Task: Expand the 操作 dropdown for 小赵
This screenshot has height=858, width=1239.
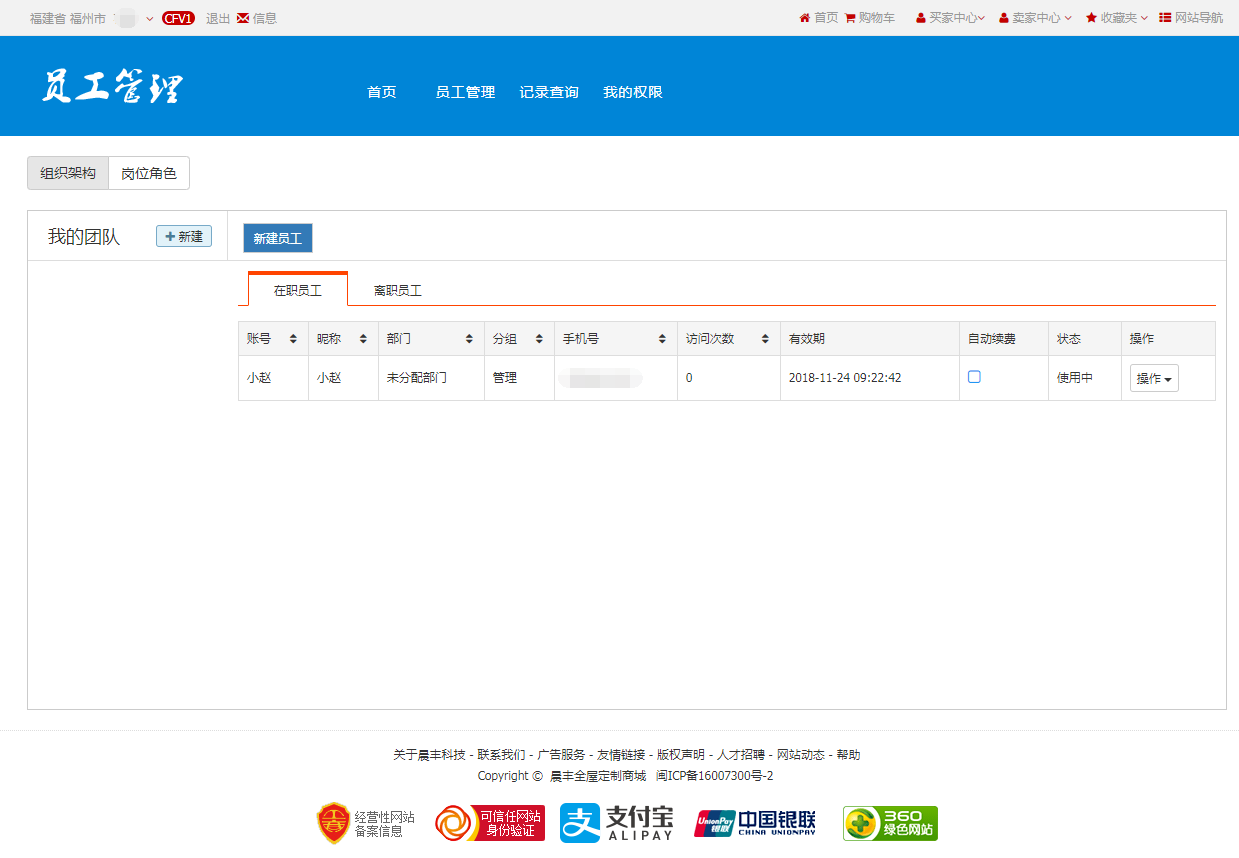Action: (x=1154, y=379)
